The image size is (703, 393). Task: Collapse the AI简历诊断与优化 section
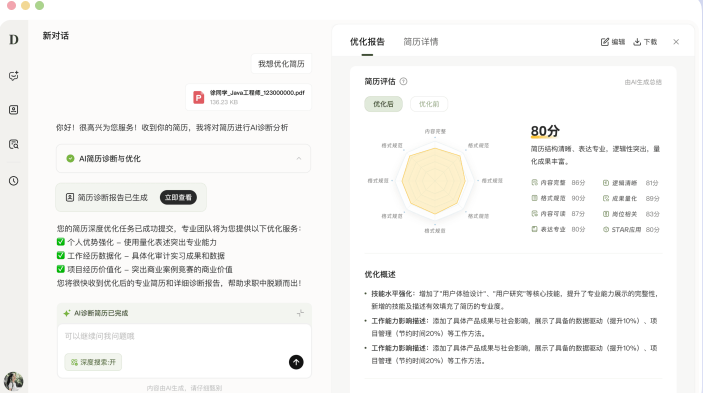(299, 159)
